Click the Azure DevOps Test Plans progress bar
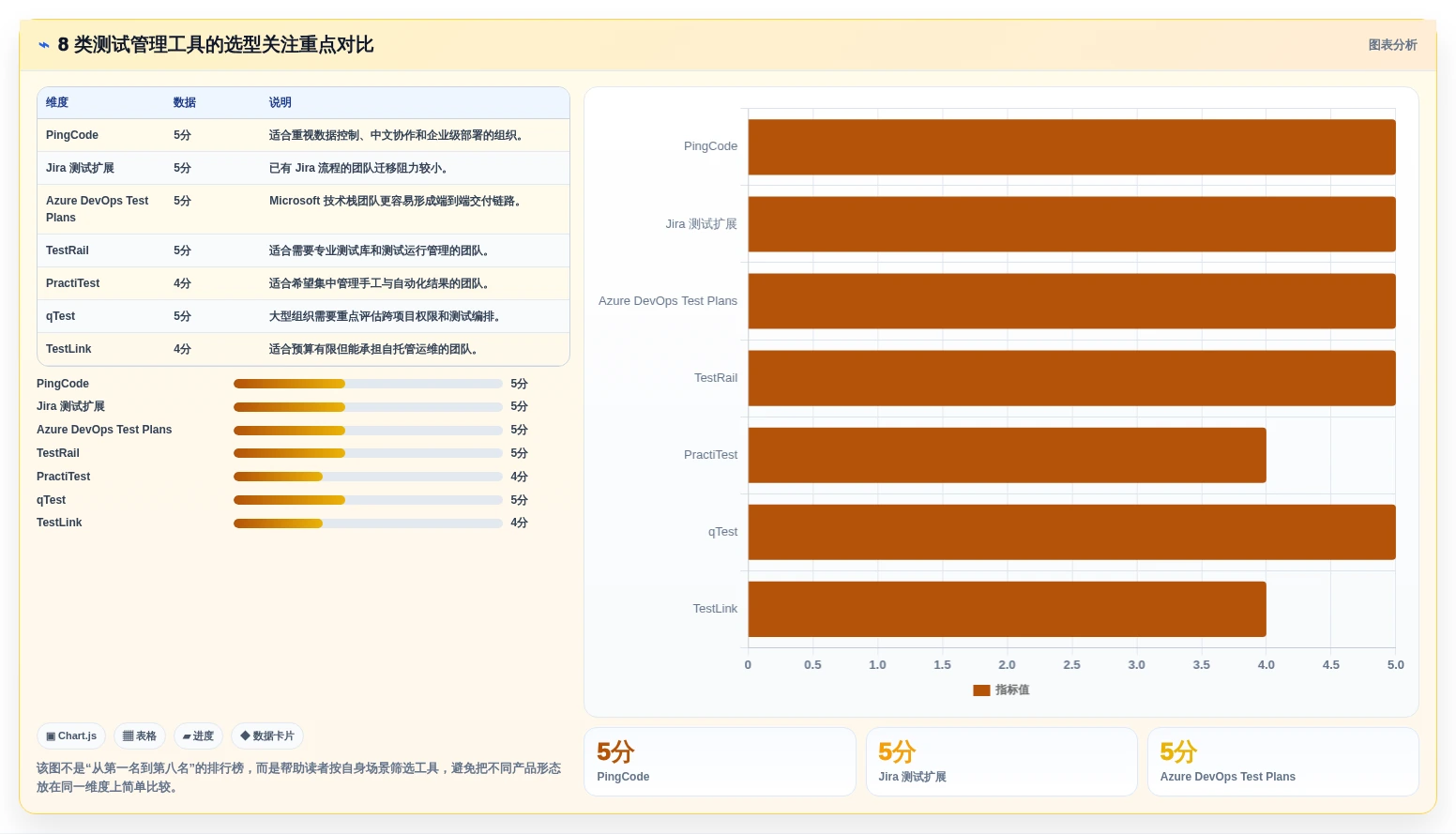This screenshot has width=1456, height=834. 368,431
